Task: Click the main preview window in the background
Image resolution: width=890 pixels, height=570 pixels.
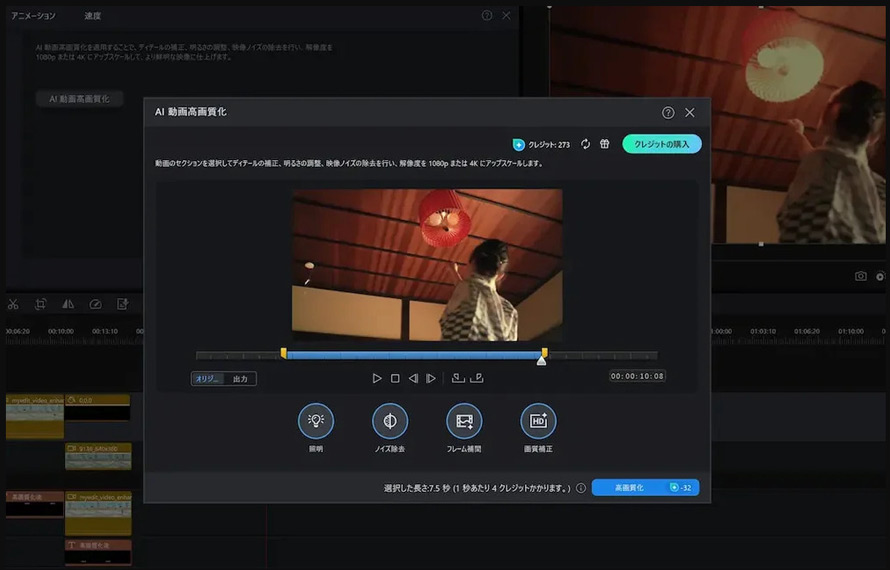Action: (717, 125)
